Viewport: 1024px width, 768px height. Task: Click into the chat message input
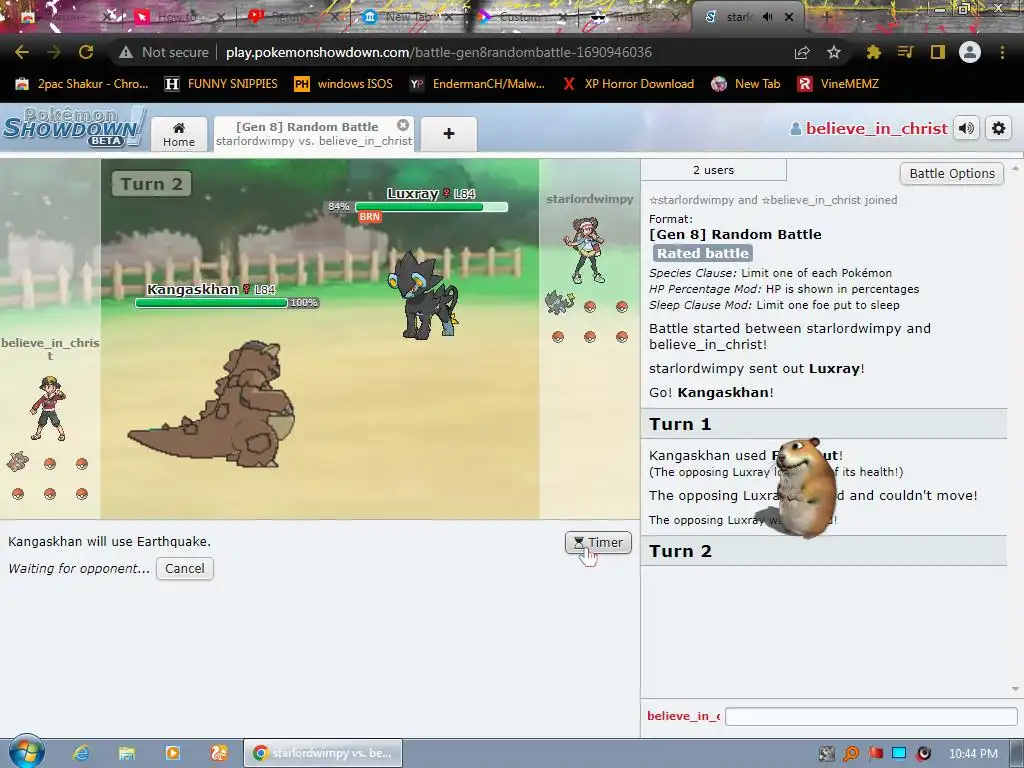tap(871, 716)
